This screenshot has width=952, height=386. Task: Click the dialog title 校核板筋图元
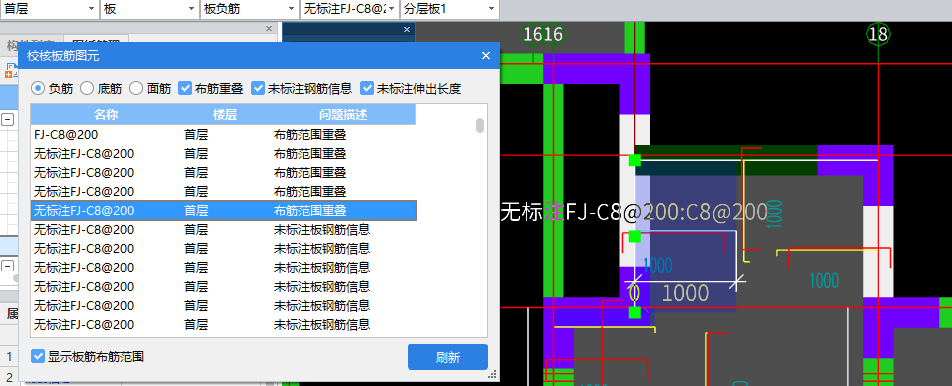[x=63, y=56]
